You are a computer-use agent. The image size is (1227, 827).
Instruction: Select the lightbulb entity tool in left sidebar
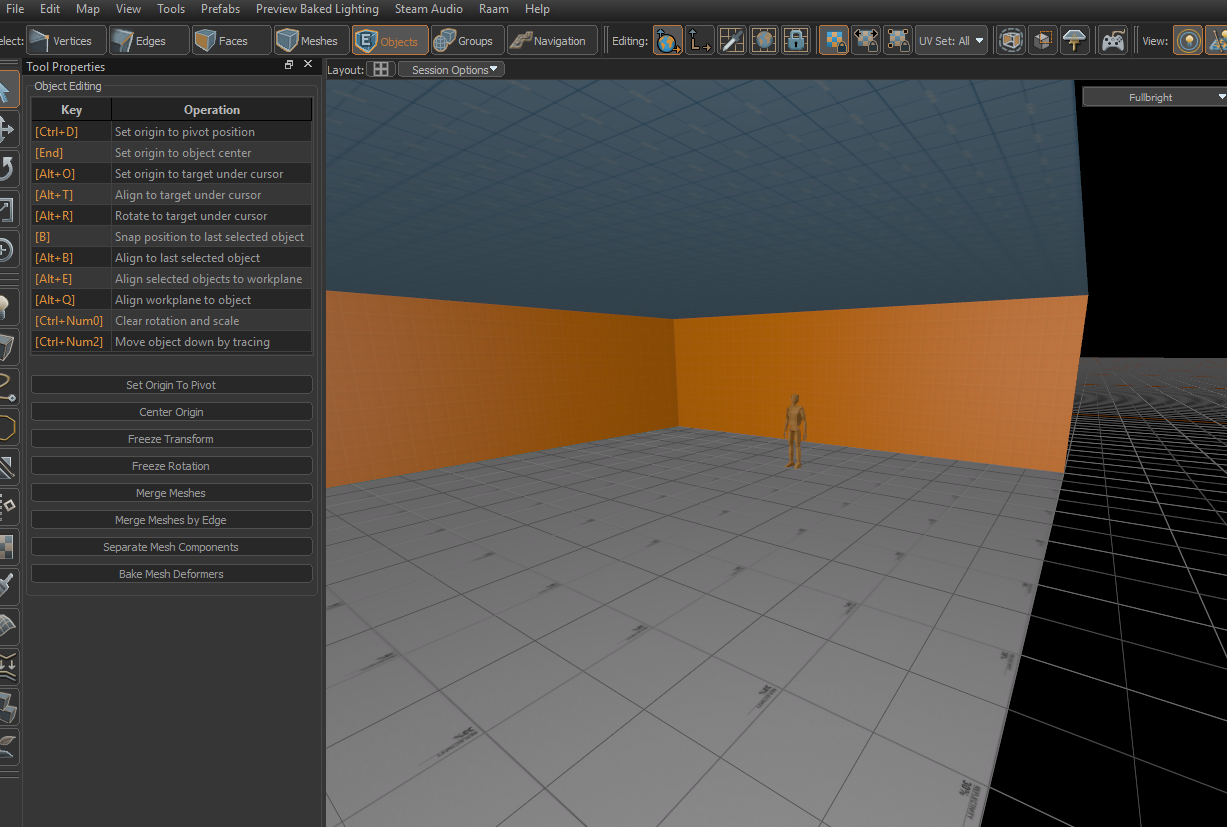point(7,307)
